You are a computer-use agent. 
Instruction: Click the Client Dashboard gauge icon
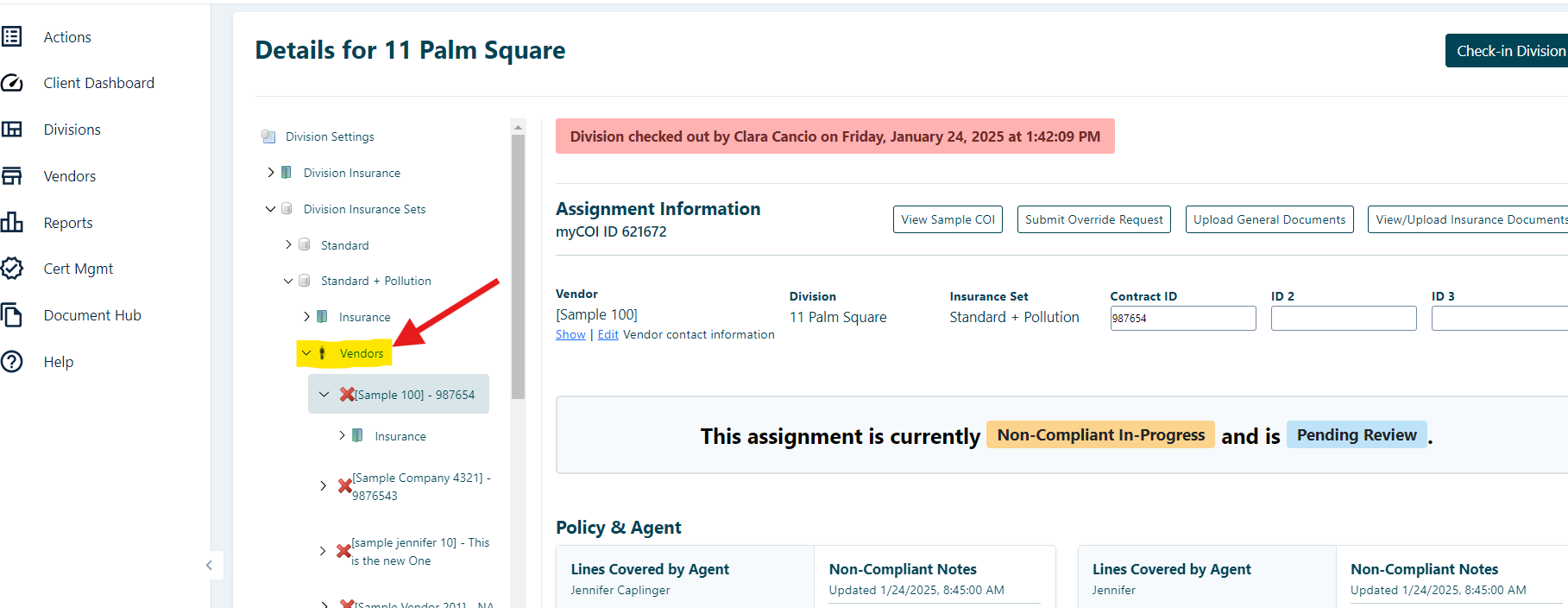coord(12,83)
